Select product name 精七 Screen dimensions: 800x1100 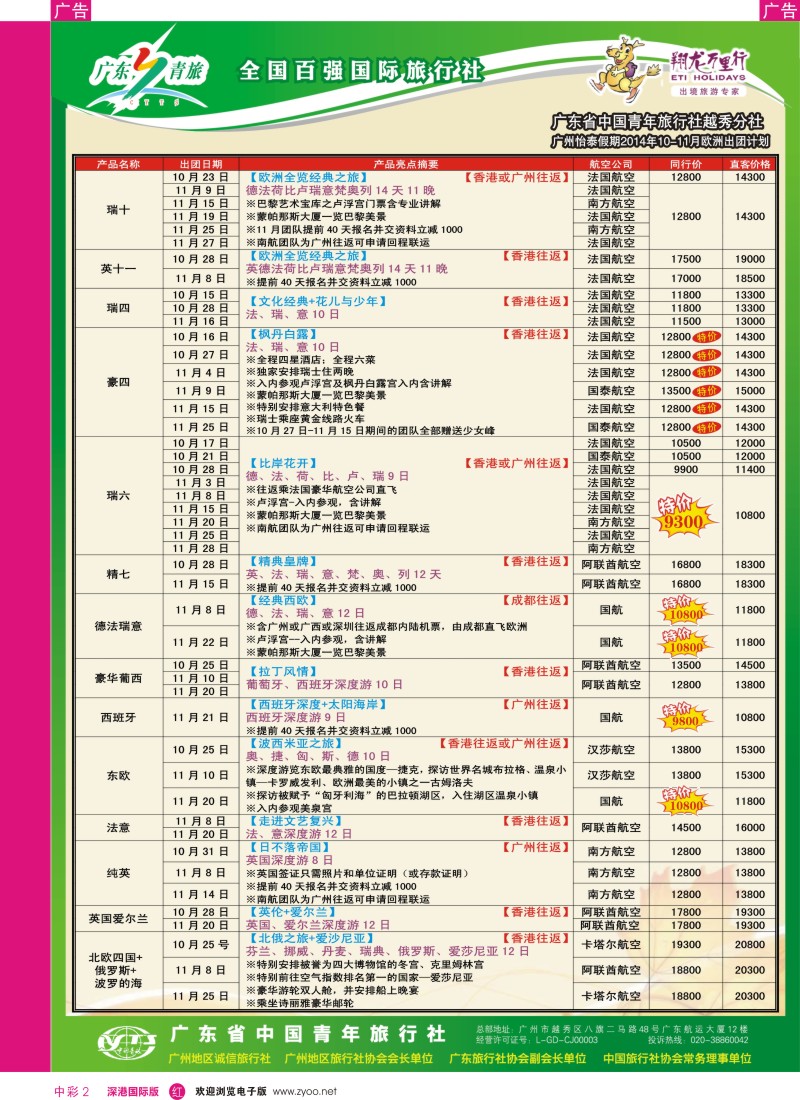[118, 574]
